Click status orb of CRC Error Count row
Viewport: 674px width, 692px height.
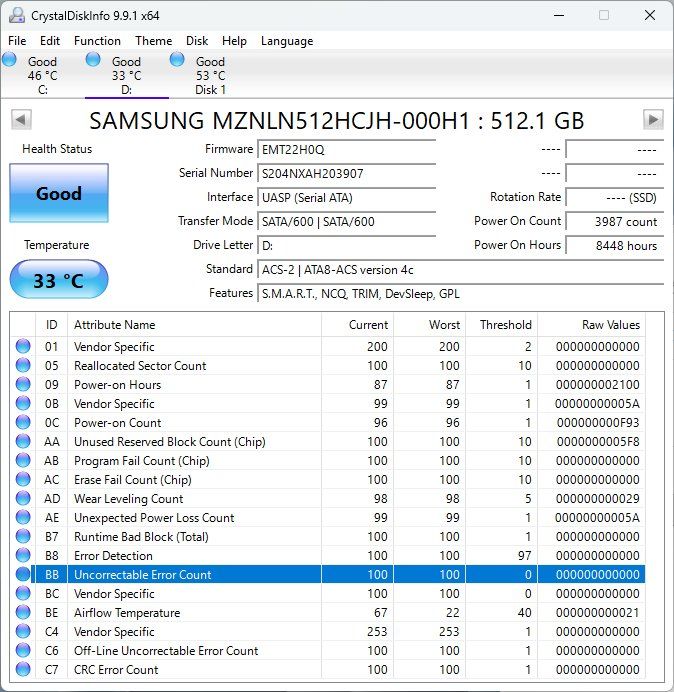[x=23, y=669]
